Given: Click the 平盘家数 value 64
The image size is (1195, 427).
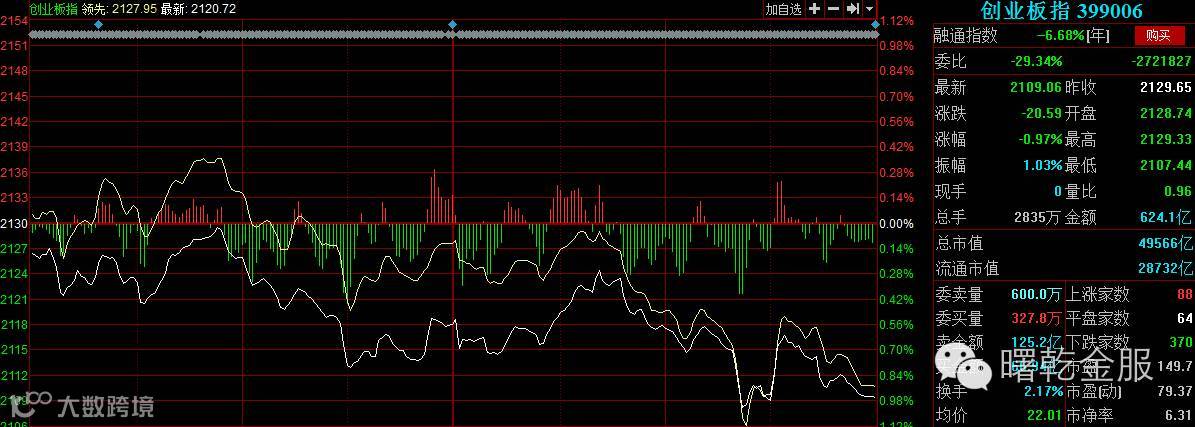Looking at the screenshot, I should pyautogui.click(x=1184, y=318).
